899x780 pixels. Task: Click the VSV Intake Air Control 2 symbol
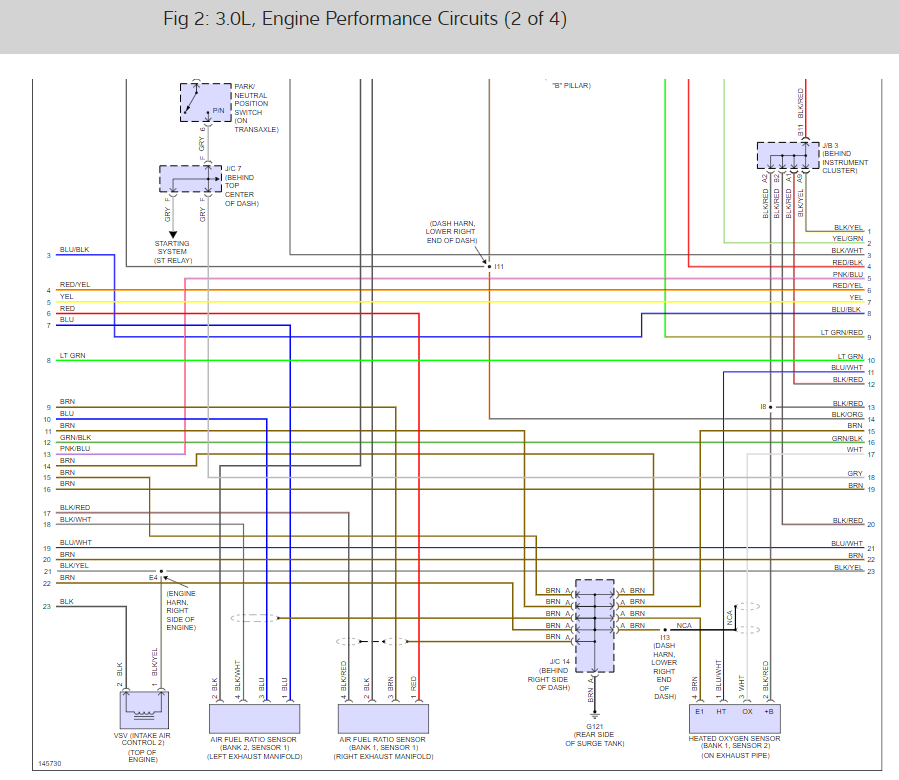[x=144, y=709]
